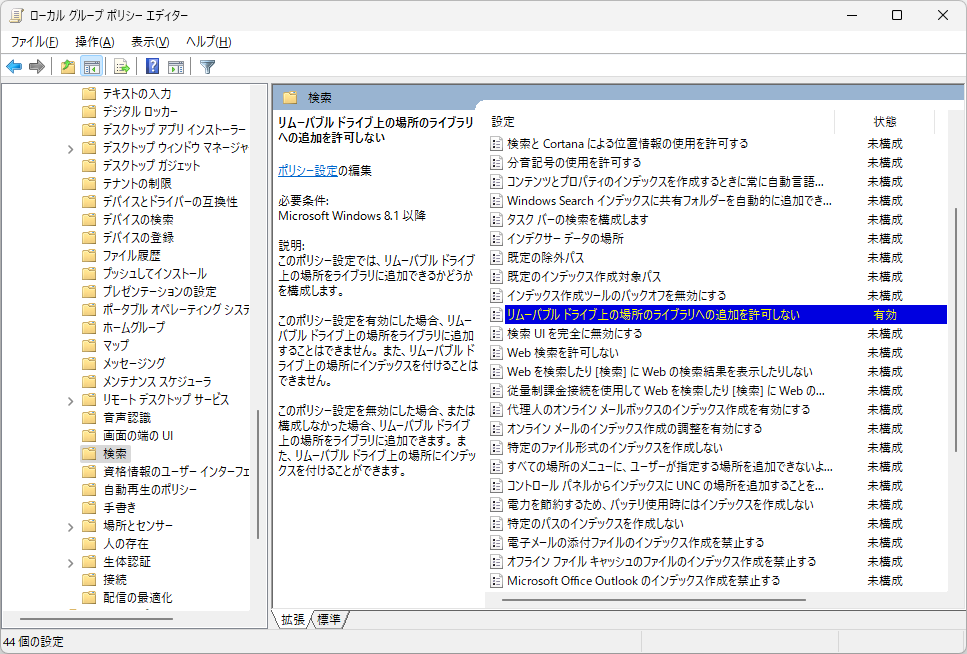This screenshot has height=654, width=967.
Task: Click tree pane horizontal scrollbar
Action: point(96,619)
